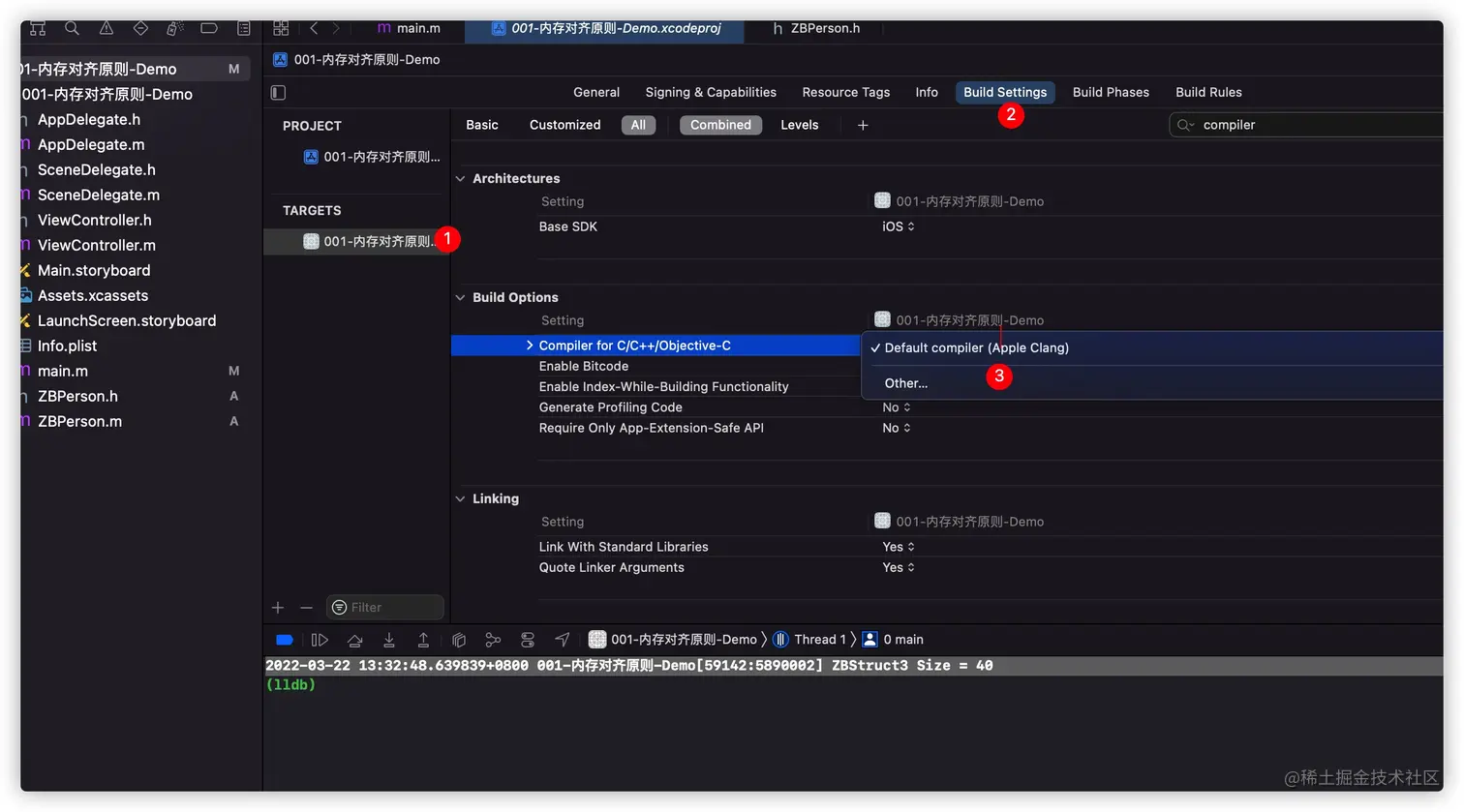The image size is (1464, 812).
Task: Click the targets Filter field
Action: [385, 608]
